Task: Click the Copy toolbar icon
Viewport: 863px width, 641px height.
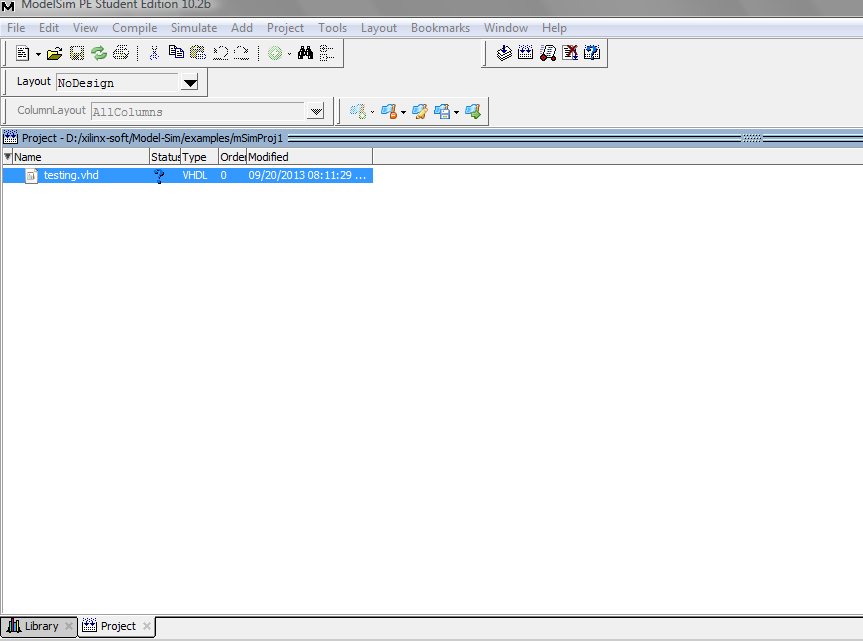Action: 176,52
